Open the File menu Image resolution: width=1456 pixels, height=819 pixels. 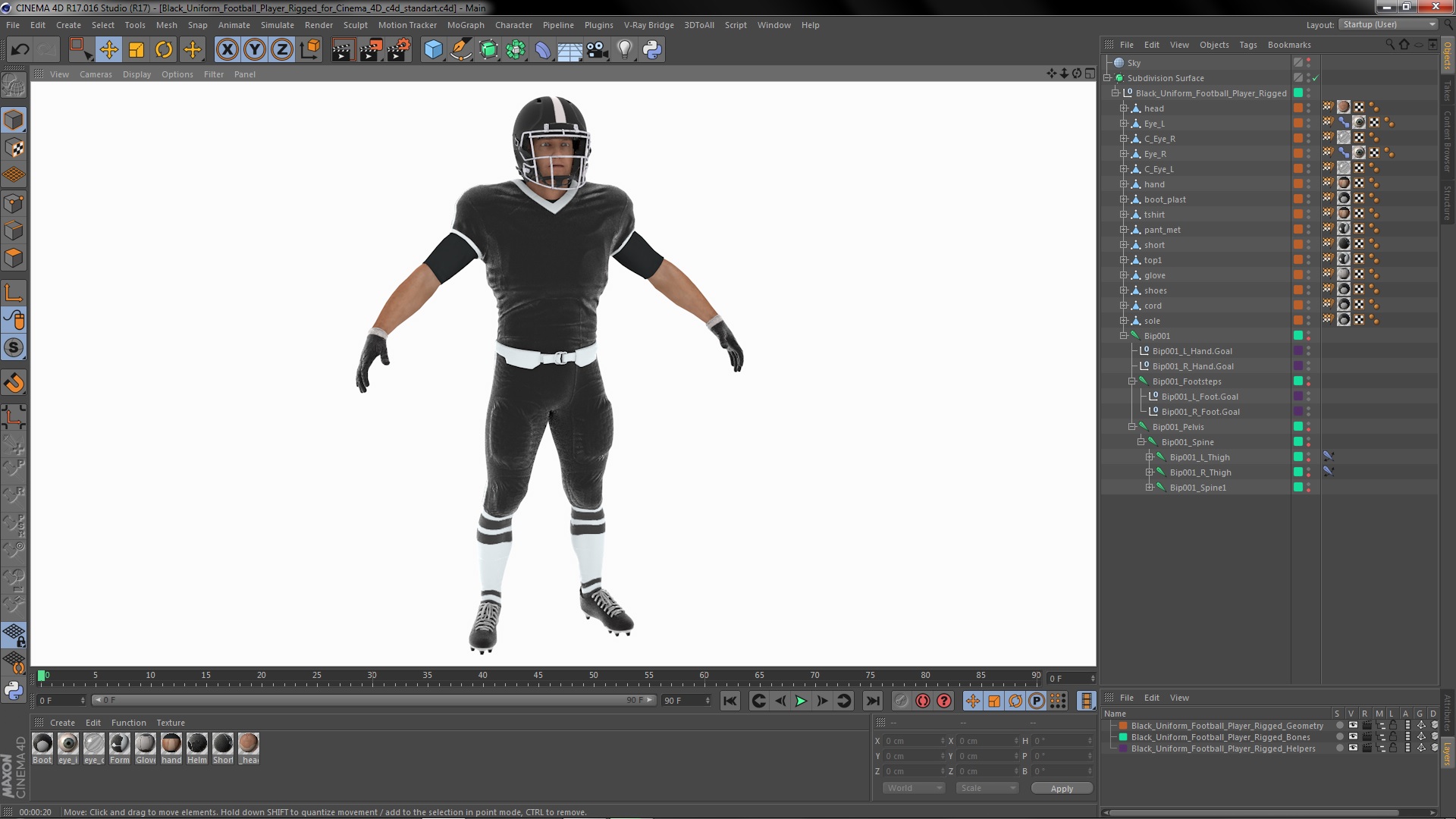tap(13, 25)
